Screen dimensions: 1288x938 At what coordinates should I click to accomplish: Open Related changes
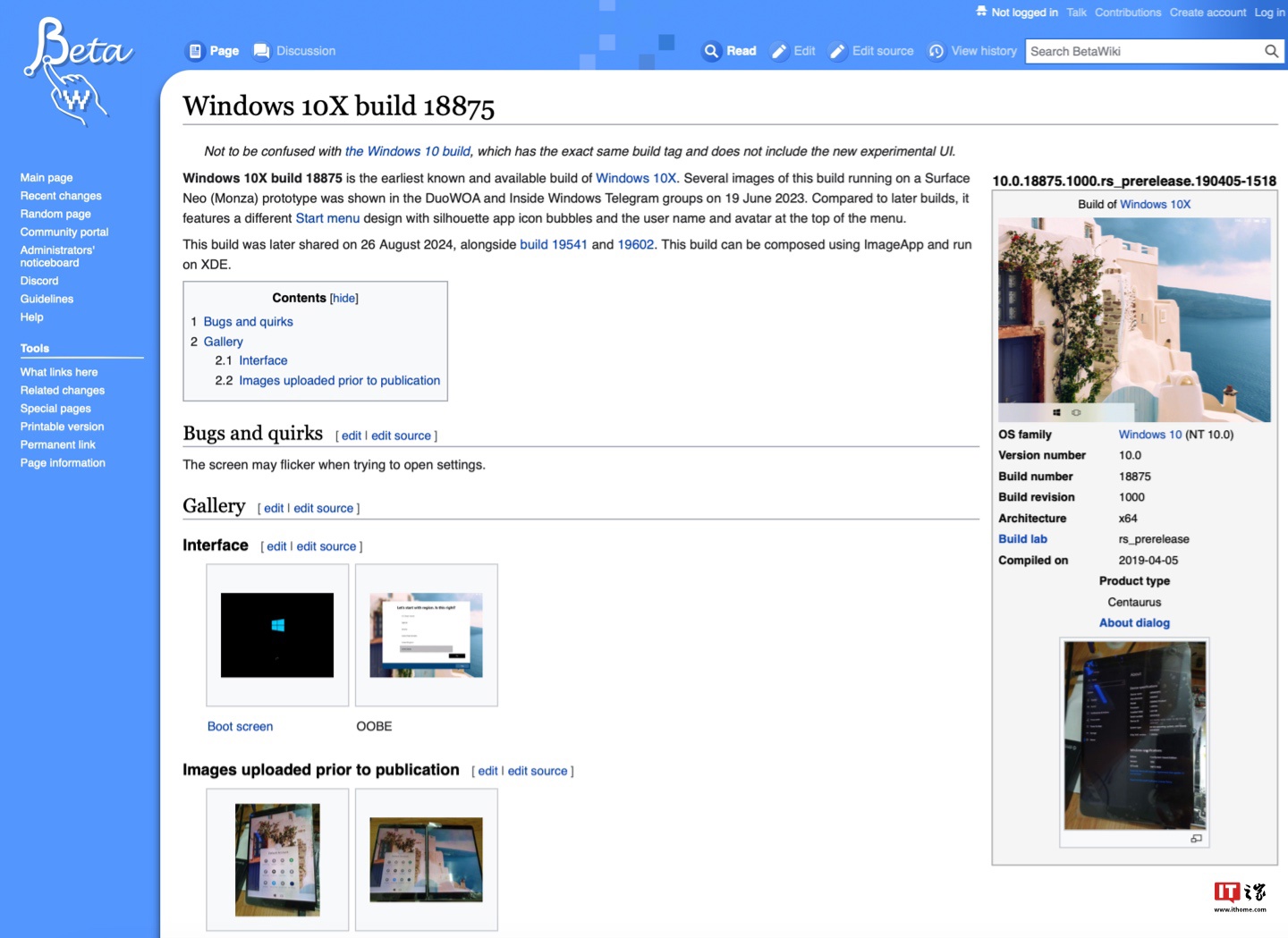[x=63, y=391]
